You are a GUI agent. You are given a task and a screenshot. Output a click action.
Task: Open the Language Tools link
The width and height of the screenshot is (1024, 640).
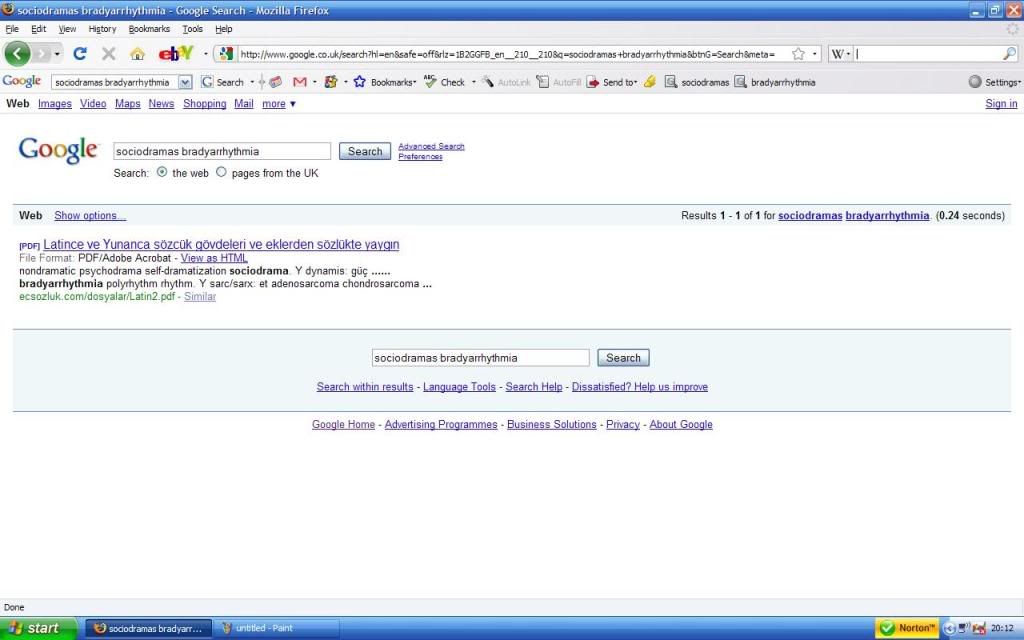pyautogui.click(x=459, y=387)
